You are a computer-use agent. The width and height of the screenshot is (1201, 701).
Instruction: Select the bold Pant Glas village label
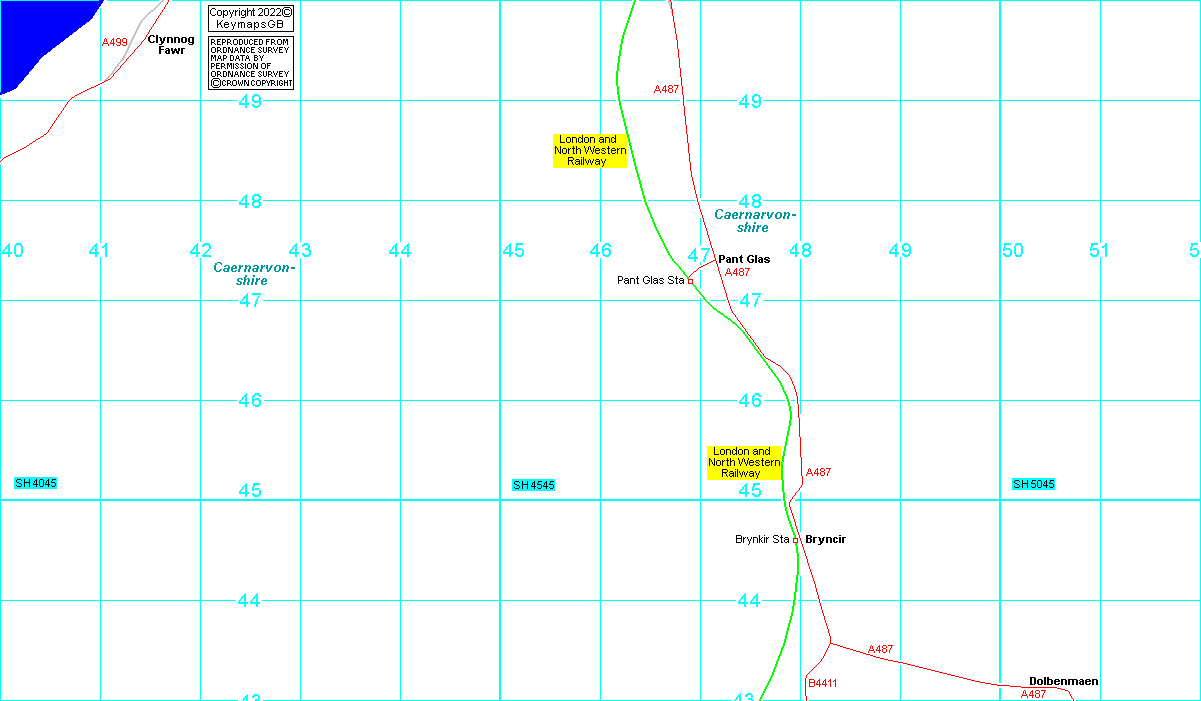point(744,260)
